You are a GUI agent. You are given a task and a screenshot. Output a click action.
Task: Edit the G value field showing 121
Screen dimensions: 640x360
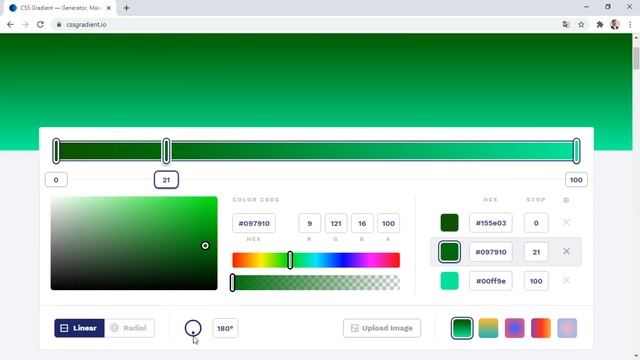pos(336,223)
